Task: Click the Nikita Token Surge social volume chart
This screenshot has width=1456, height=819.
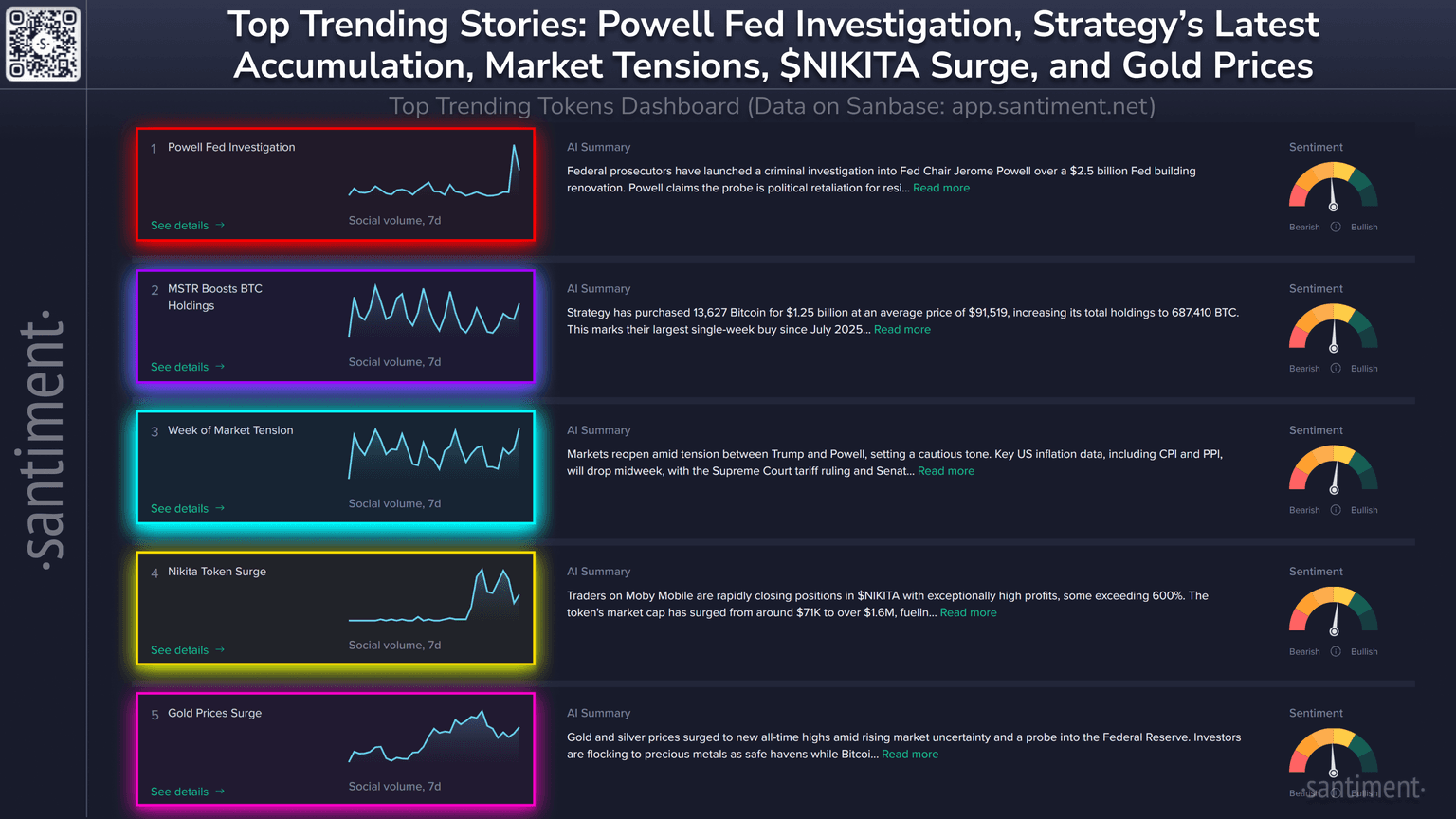Action: coord(434,595)
